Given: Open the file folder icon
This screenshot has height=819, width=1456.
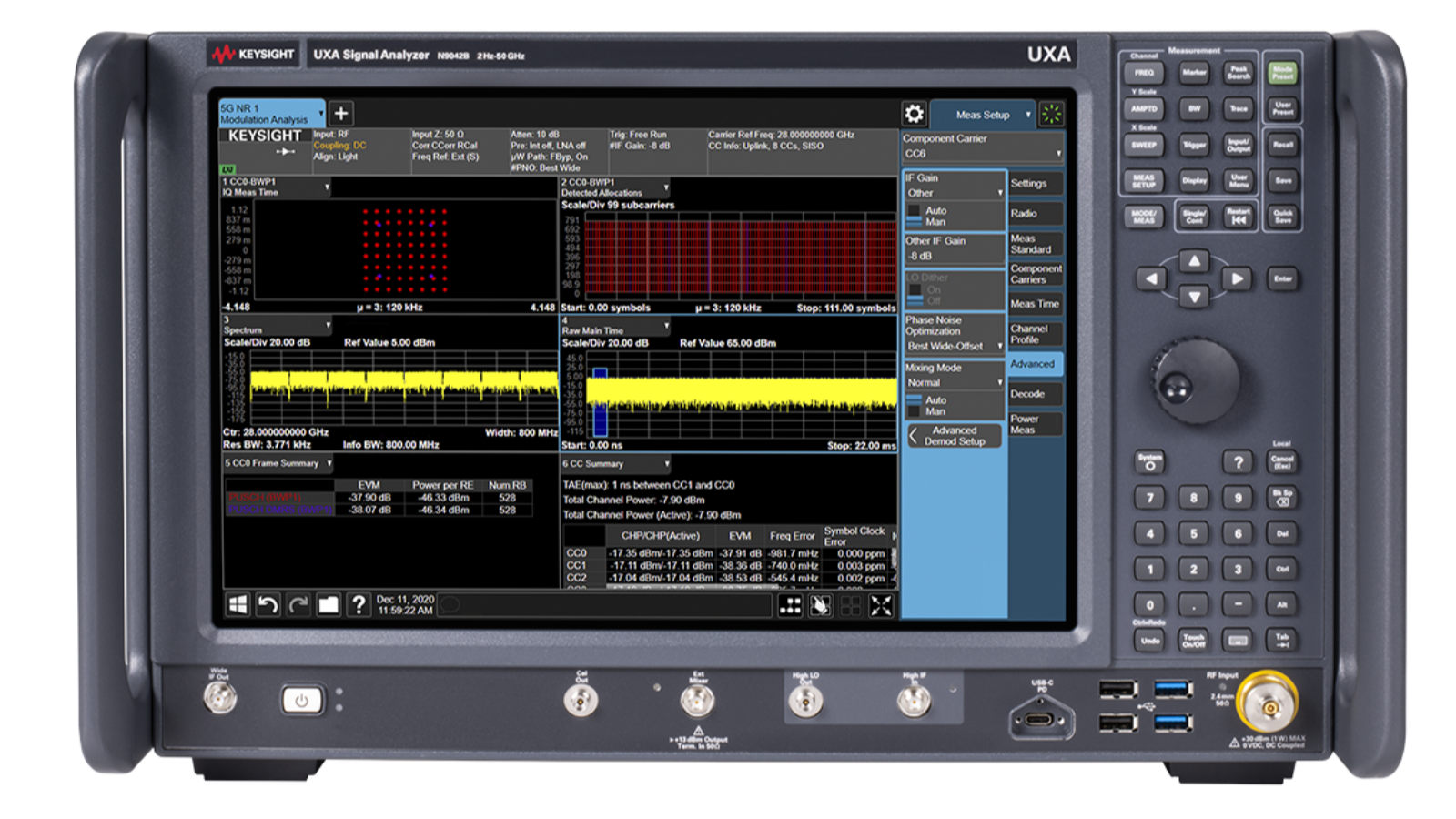Looking at the screenshot, I should click(x=328, y=605).
